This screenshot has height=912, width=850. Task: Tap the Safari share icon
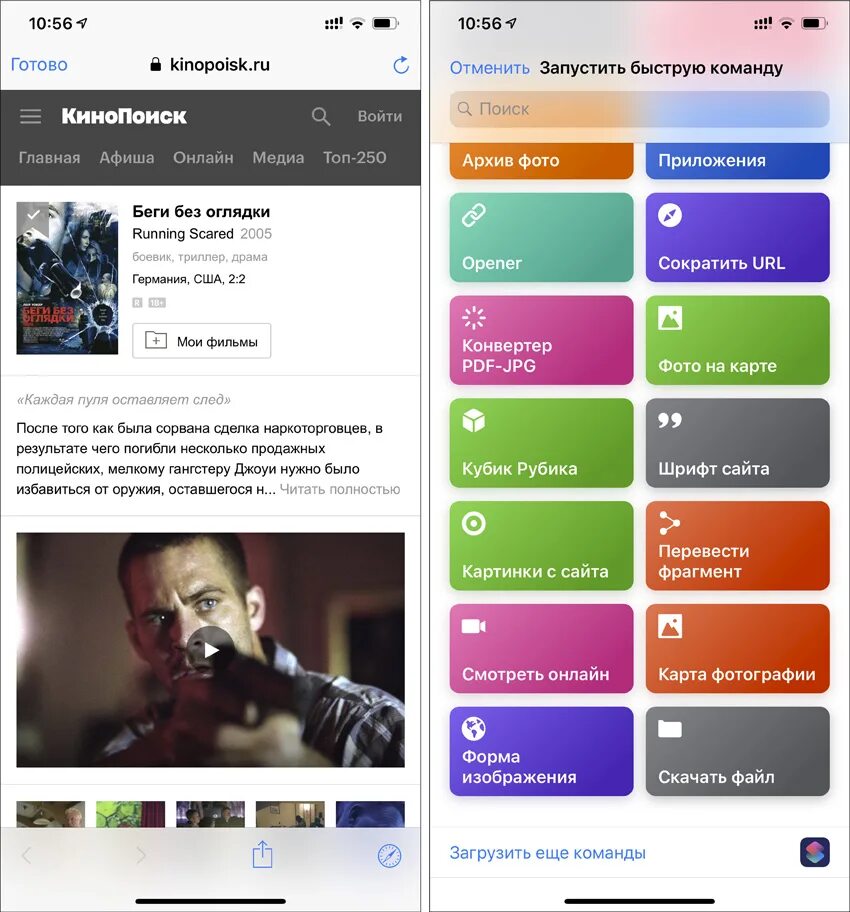[x=262, y=854]
